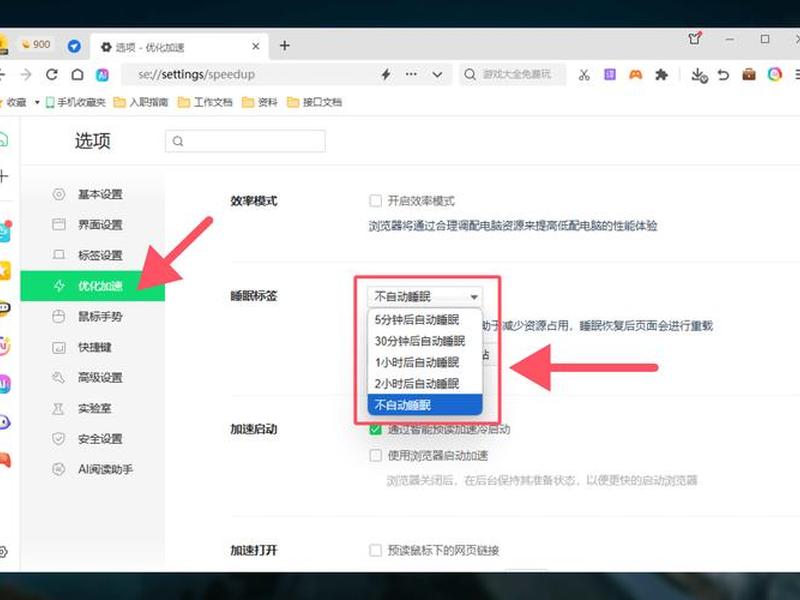The height and width of the screenshot is (600, 800).
Task: Enable 预读鼠标下的网页链接 checkbox
Action: coord(376,550)
